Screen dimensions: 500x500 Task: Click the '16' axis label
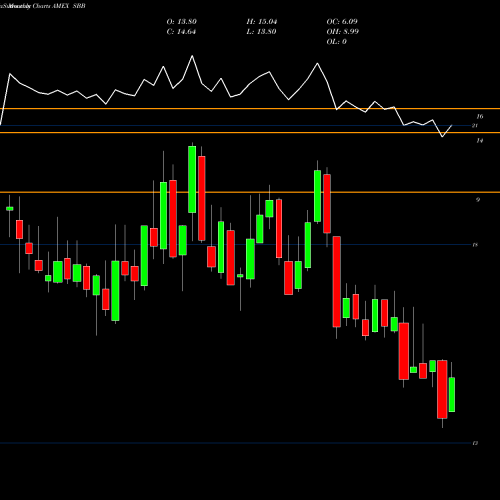[480, 117]
